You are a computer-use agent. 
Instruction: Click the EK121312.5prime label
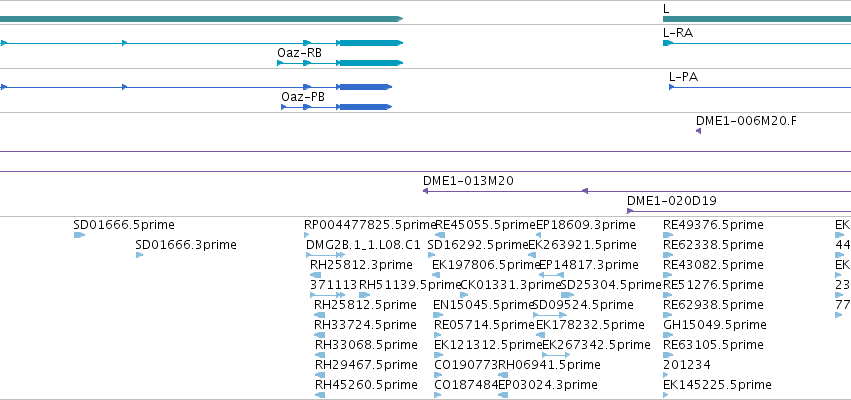click(x=488, y=345)
